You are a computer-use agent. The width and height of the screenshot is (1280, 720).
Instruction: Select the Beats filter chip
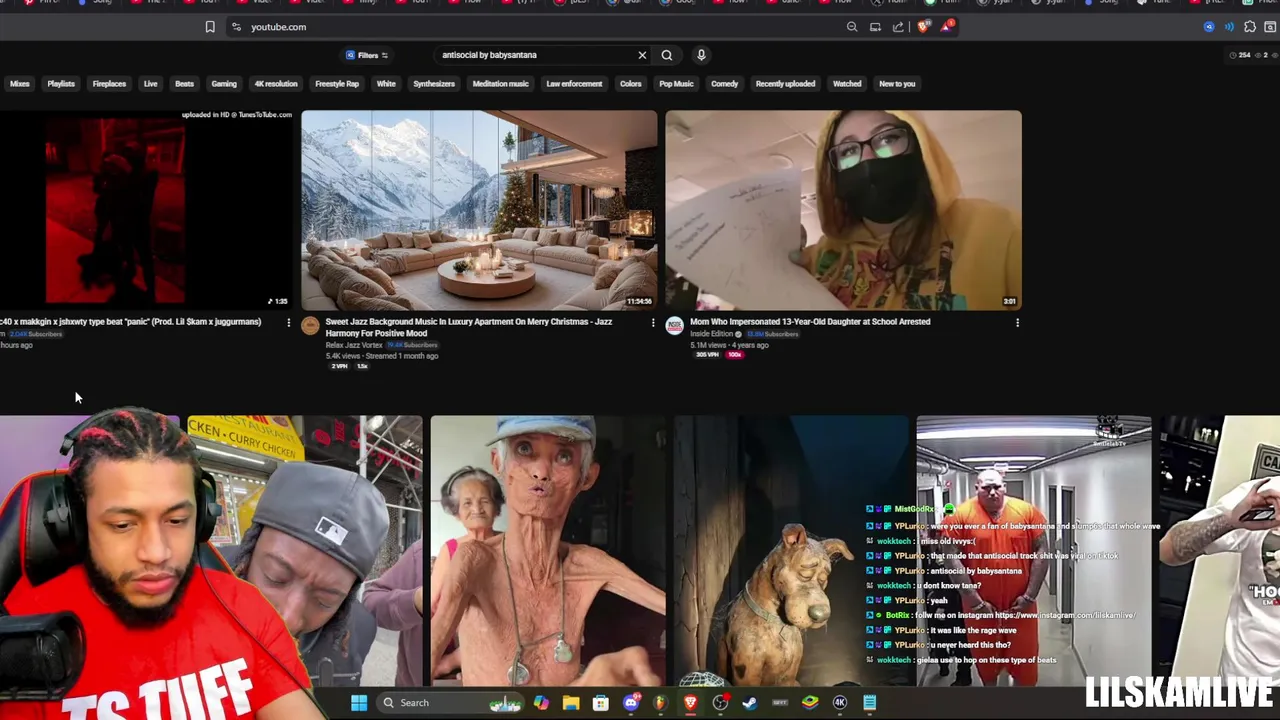(184, 84)
